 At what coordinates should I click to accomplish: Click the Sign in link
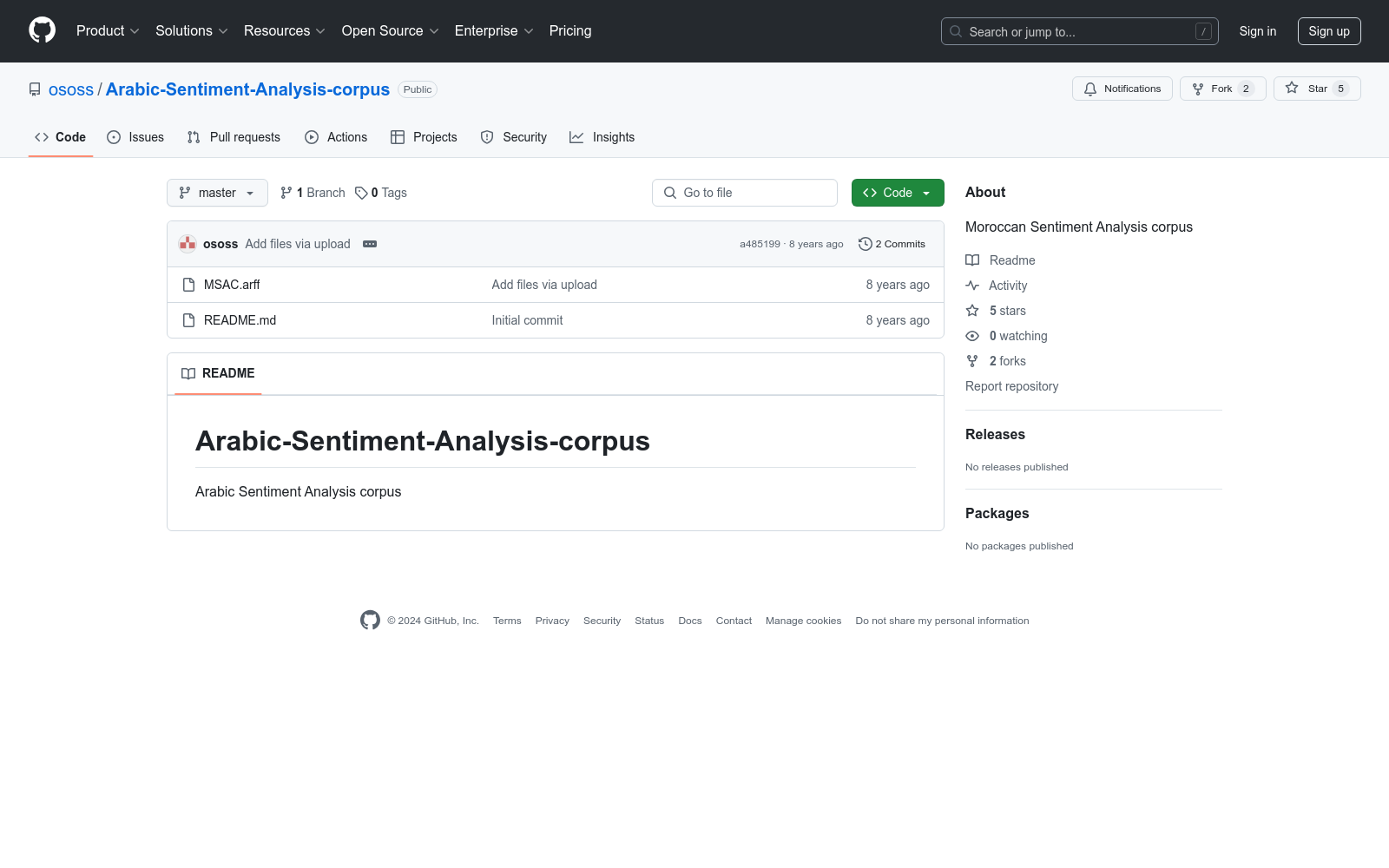(1258, 31)
